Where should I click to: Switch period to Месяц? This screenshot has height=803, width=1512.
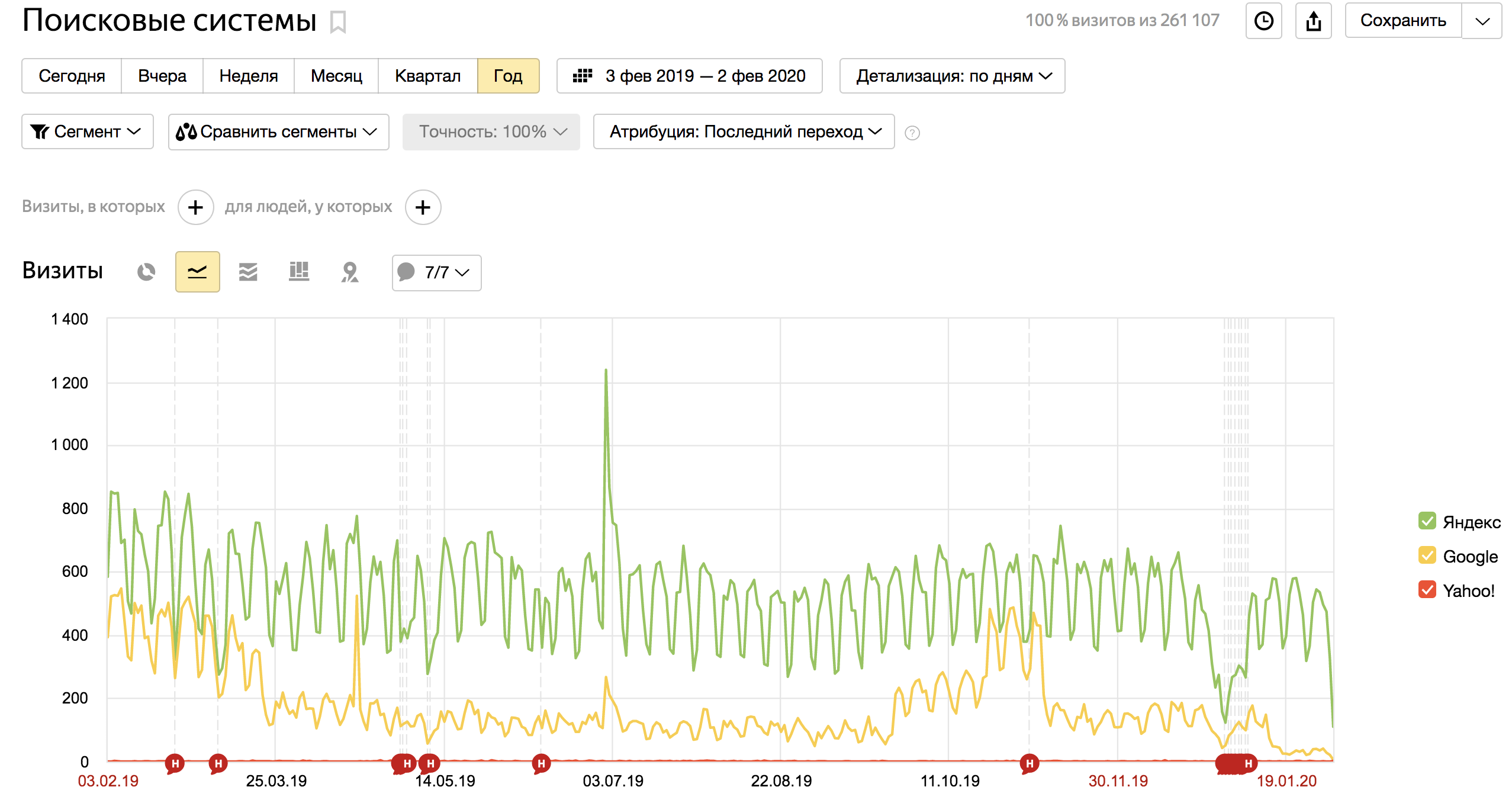click(336, 76)
